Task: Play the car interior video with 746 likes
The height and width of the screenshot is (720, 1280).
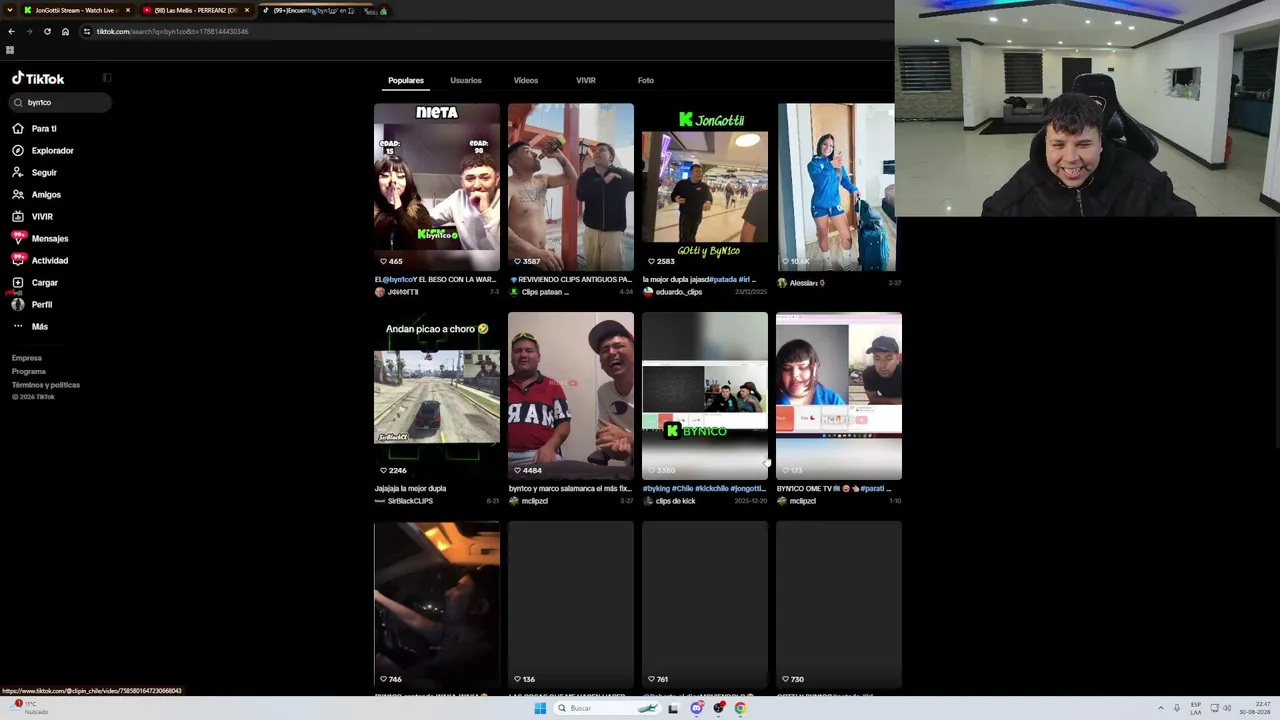Action: pos(437,604)
